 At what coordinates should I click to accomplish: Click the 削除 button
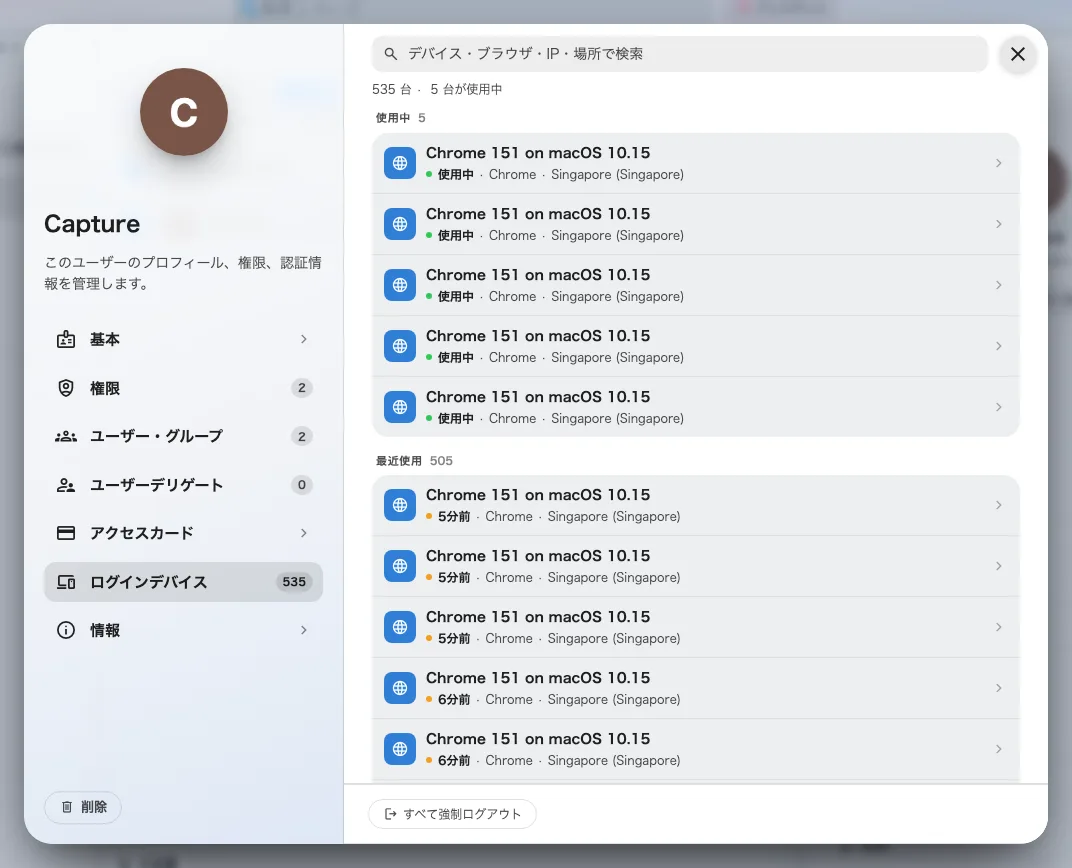(83, 807)
